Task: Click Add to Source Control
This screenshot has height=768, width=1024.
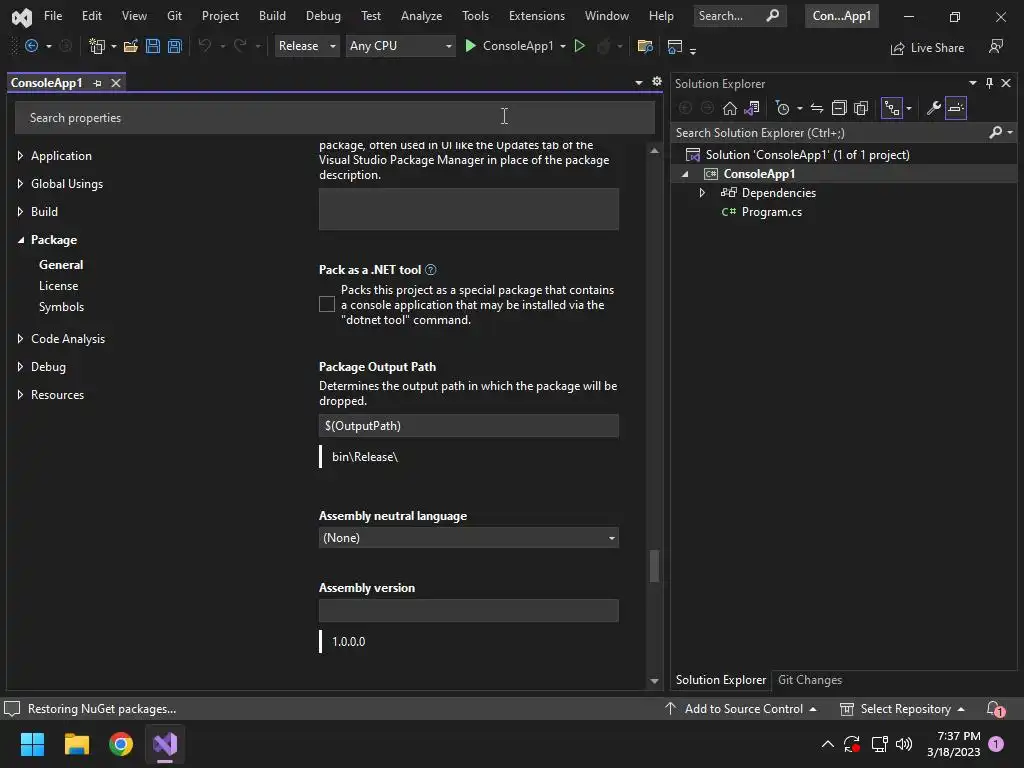Action: coord(743,709)
